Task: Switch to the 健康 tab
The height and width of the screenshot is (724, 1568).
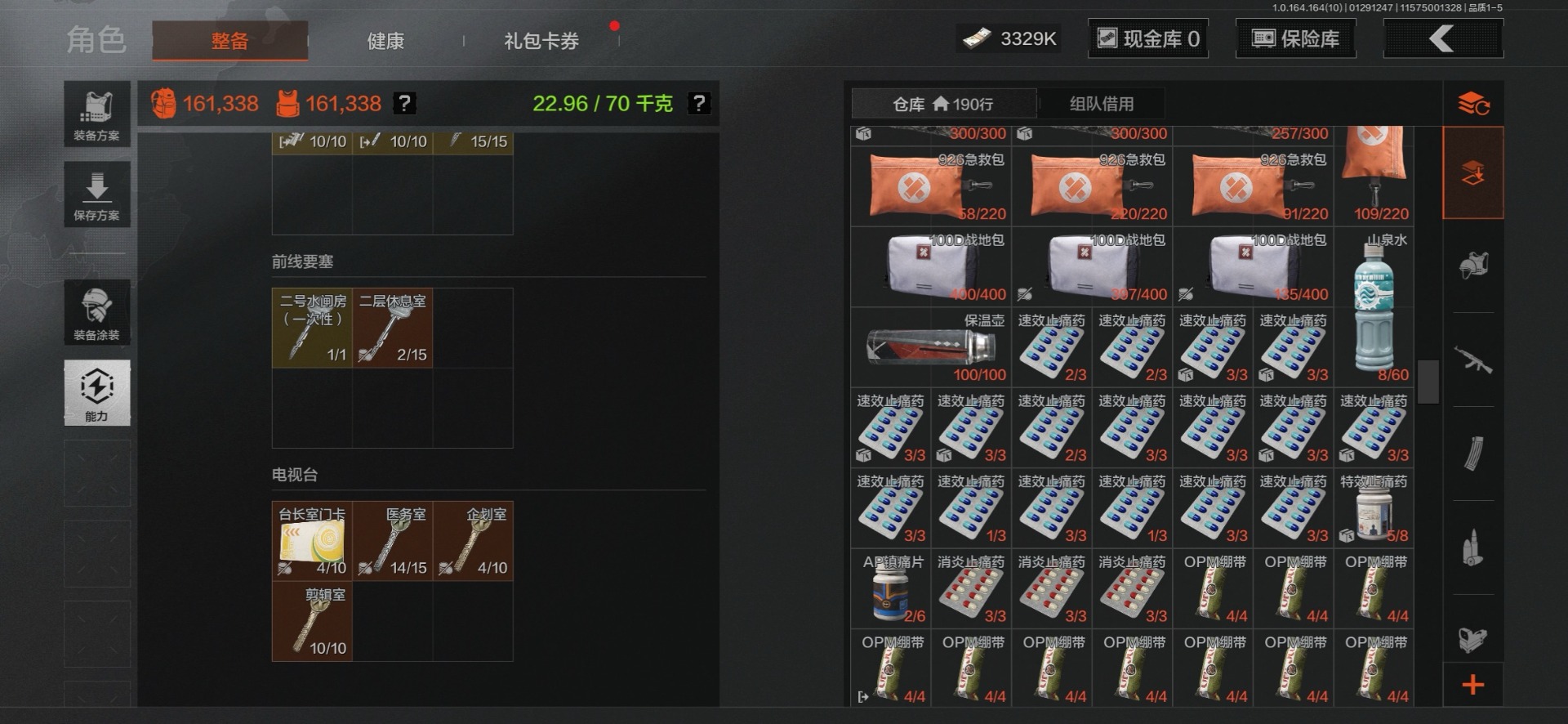Action: point(385,41)
